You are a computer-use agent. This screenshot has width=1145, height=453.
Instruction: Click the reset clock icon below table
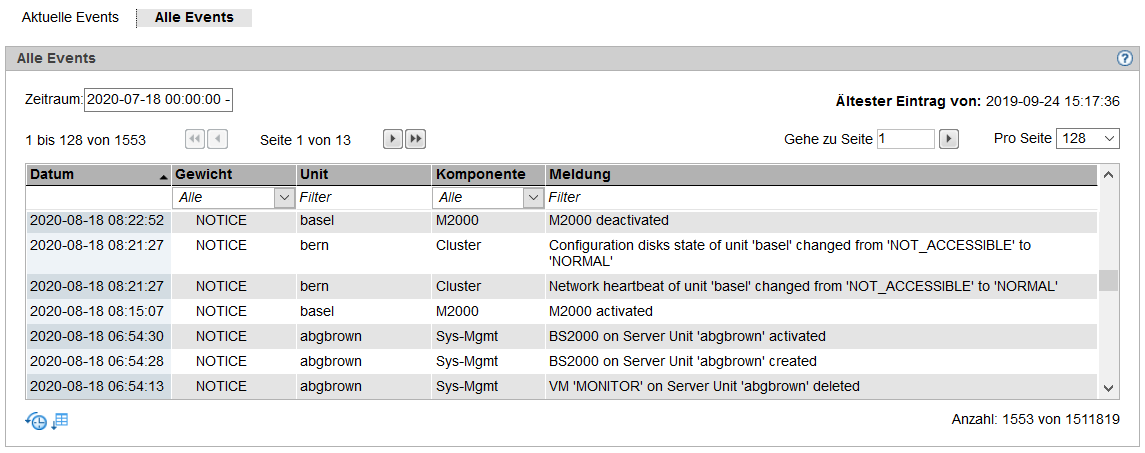click(36, 421)
